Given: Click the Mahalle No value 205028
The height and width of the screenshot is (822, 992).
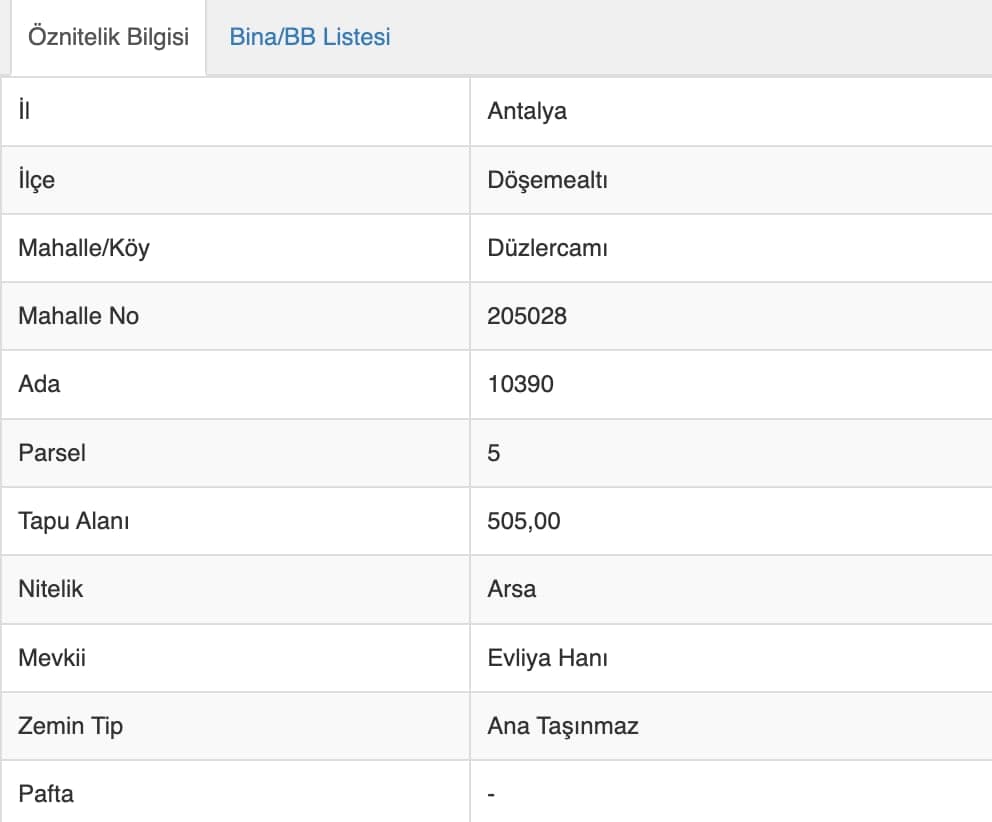Looking at the screenshot, I should 527,316.
